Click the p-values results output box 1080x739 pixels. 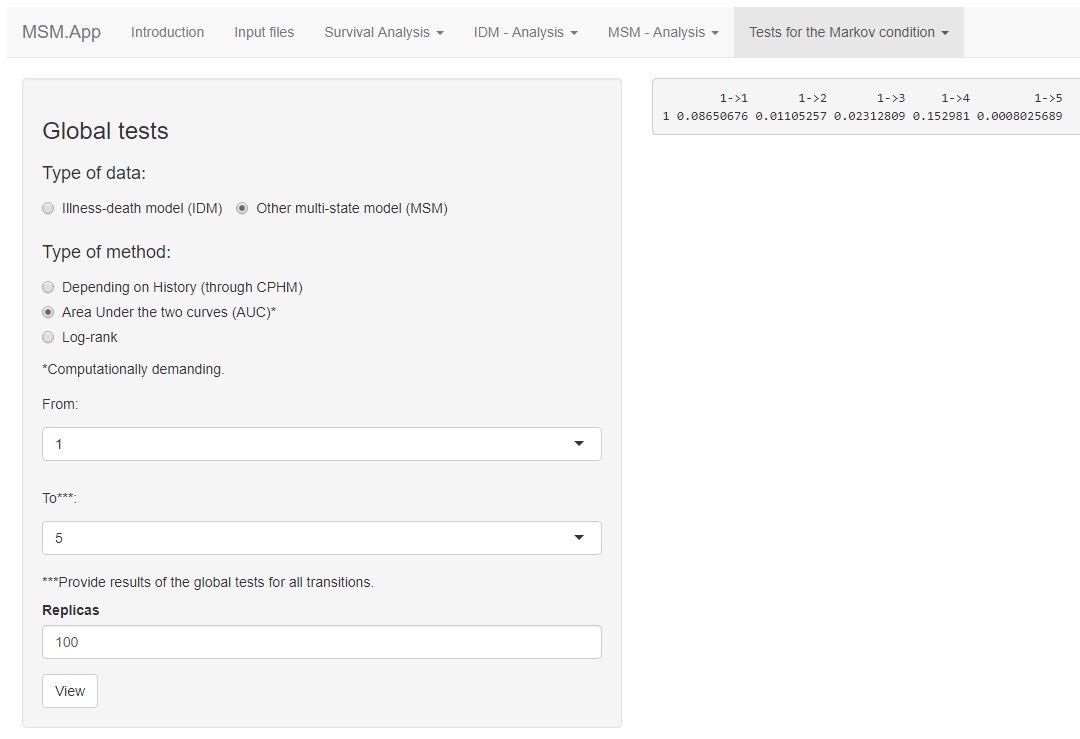pos(865,107)
